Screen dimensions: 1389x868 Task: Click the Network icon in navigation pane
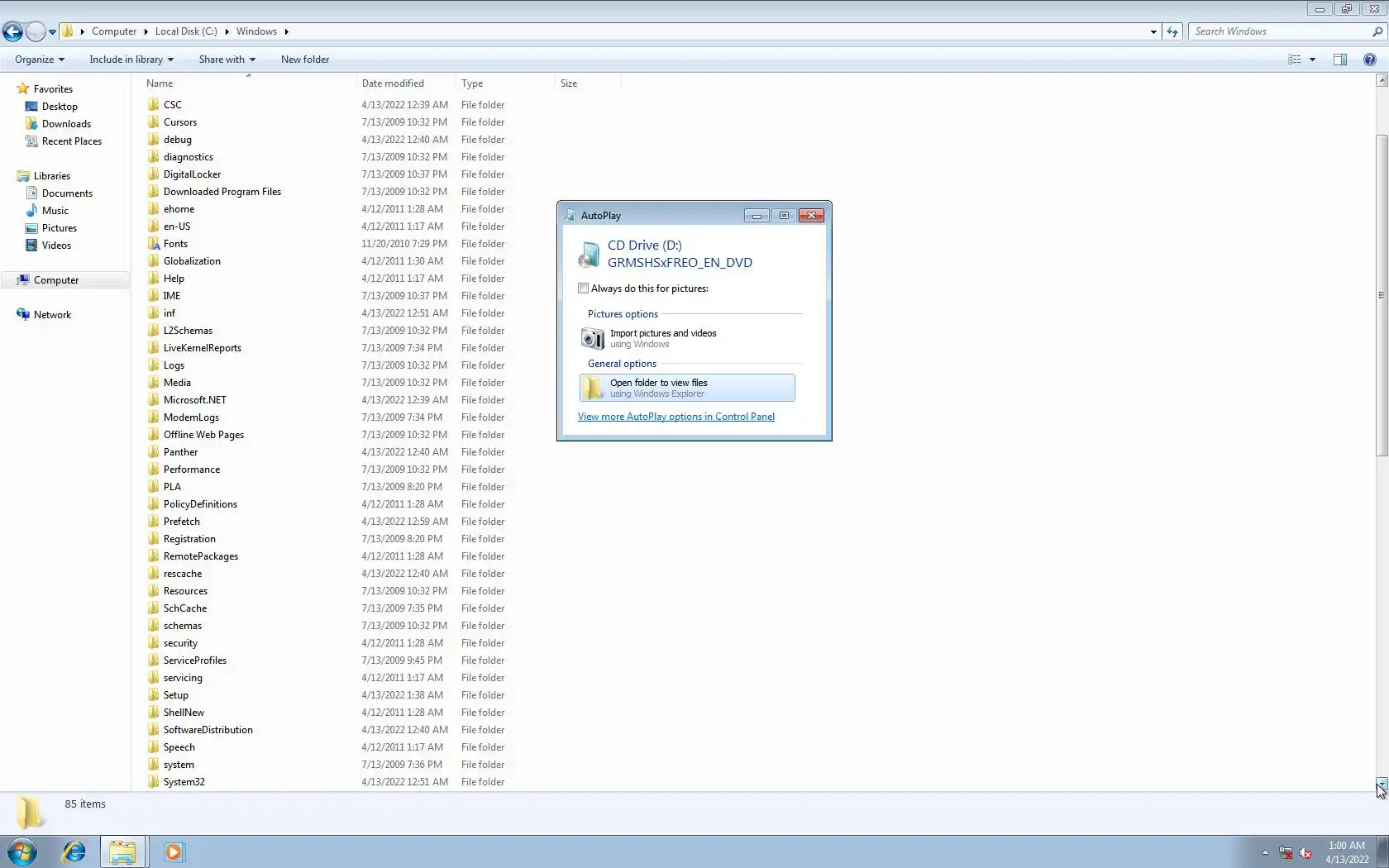coord(23,314)
